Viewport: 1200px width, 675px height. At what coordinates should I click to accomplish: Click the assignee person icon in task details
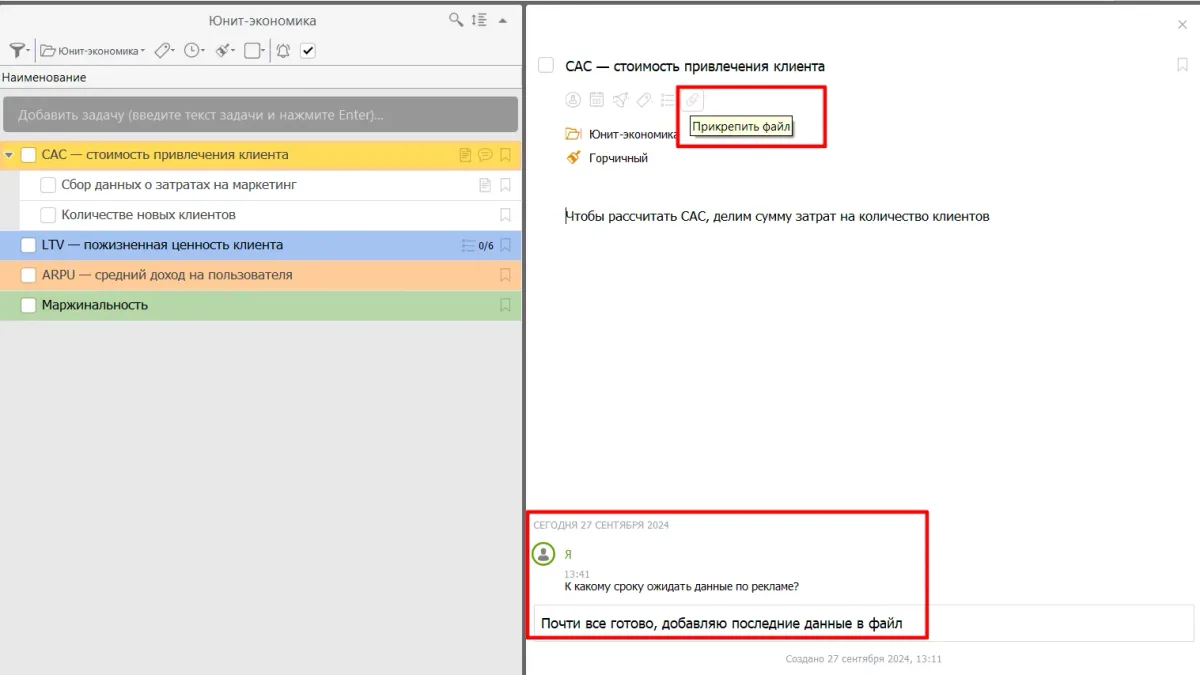point(573,99)
